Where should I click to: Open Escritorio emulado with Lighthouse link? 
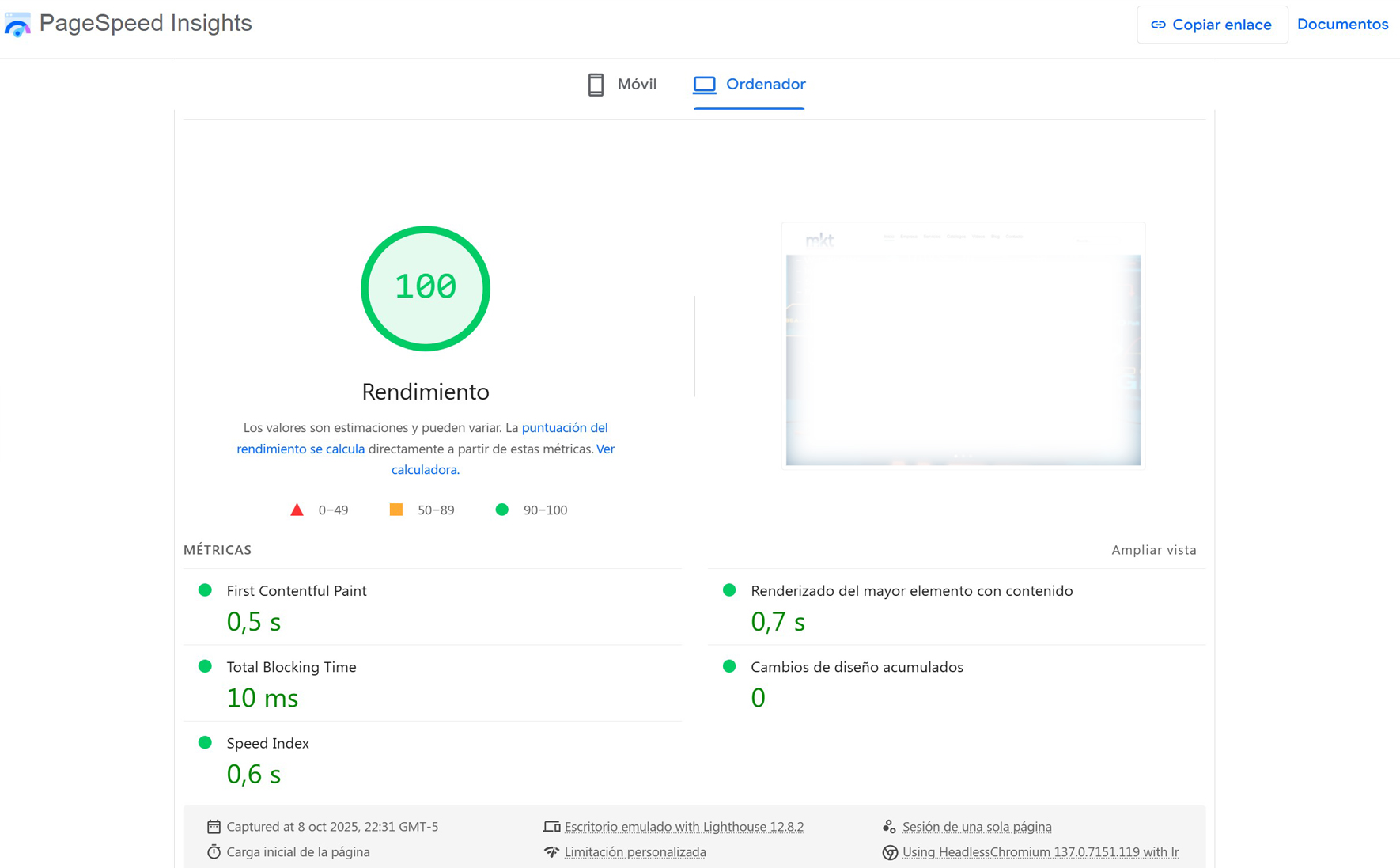(683, 827)
